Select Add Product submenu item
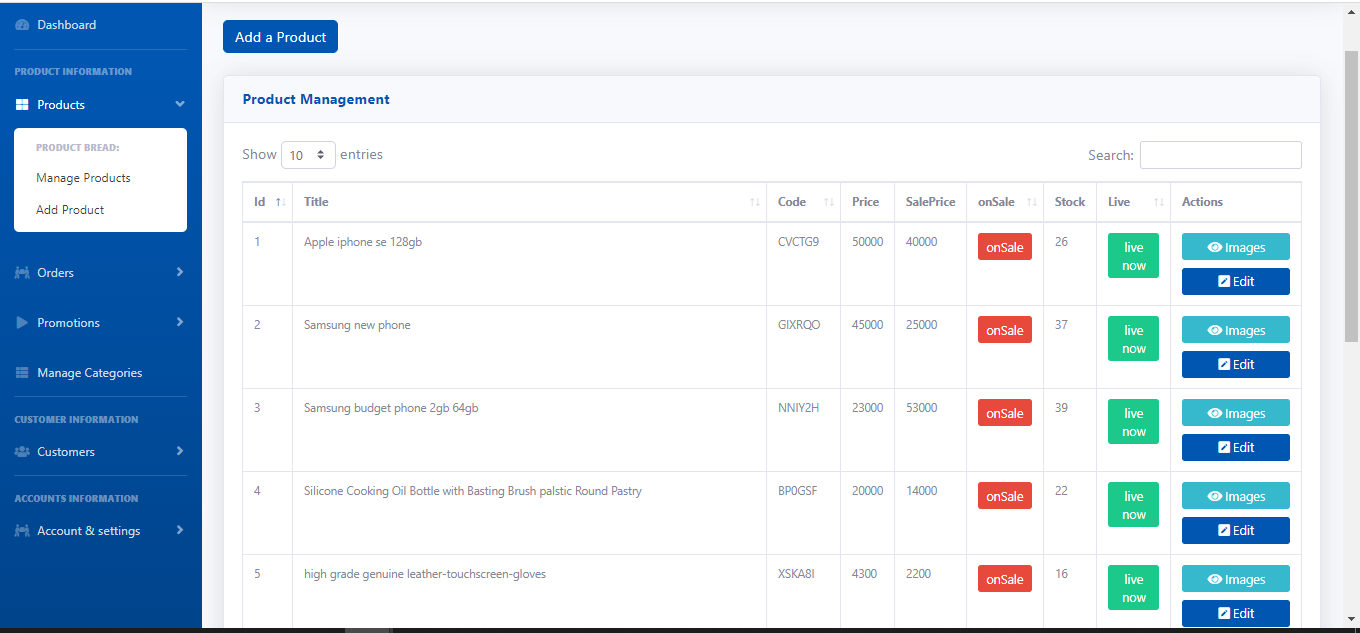Screen dimensions: 1360x633 [70, 210]
